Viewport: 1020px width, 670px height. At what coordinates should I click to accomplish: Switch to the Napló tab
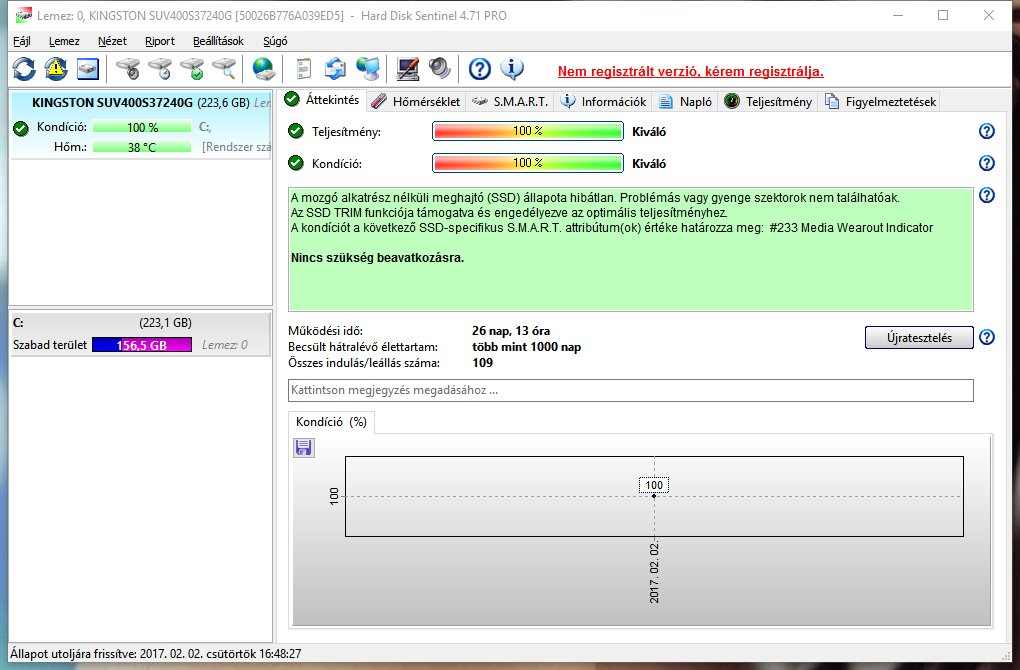(x=686, y=101)
